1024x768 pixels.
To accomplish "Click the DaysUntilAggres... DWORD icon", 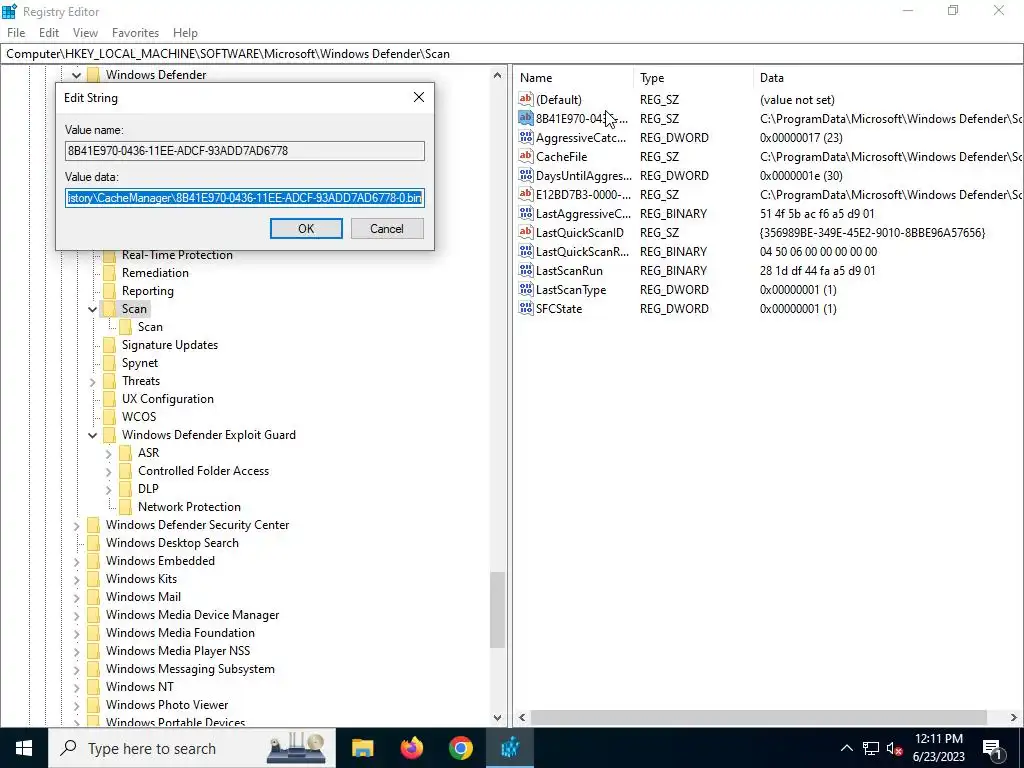I will 526,175.
